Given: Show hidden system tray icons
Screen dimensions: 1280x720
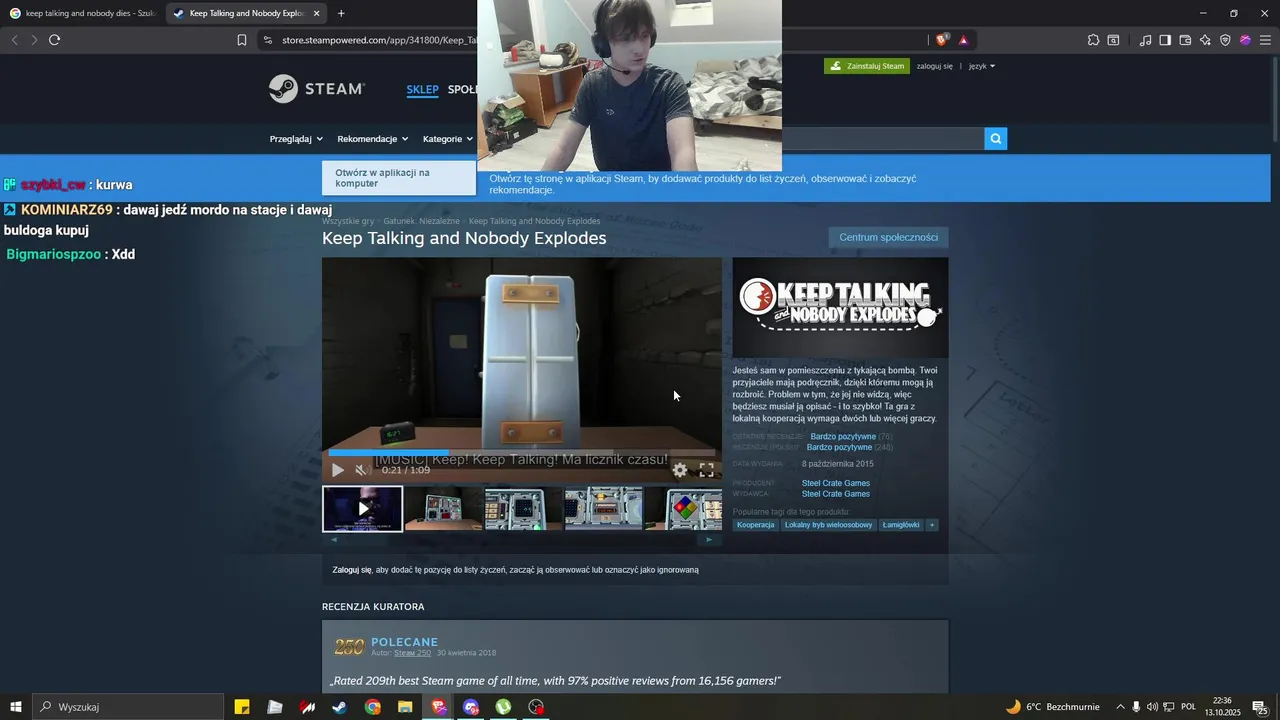Looking at the screenshot, I should [1120, 707].
